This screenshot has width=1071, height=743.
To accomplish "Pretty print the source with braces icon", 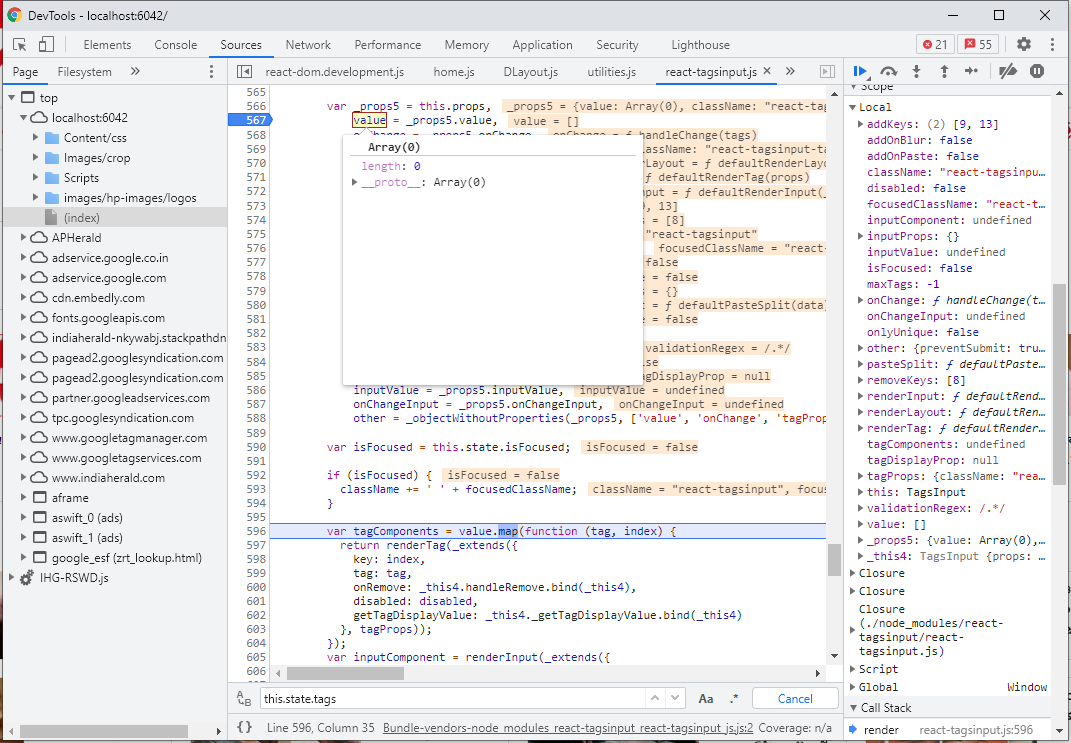I will point(245,727).
